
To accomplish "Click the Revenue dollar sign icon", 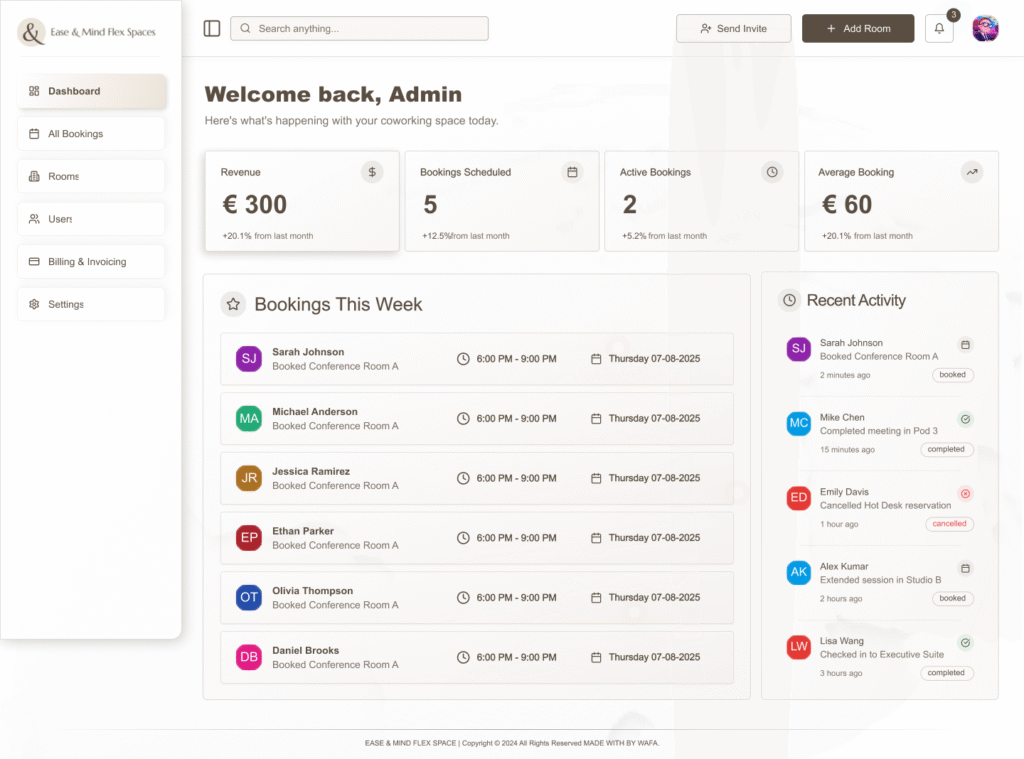I will click(372, 172).
